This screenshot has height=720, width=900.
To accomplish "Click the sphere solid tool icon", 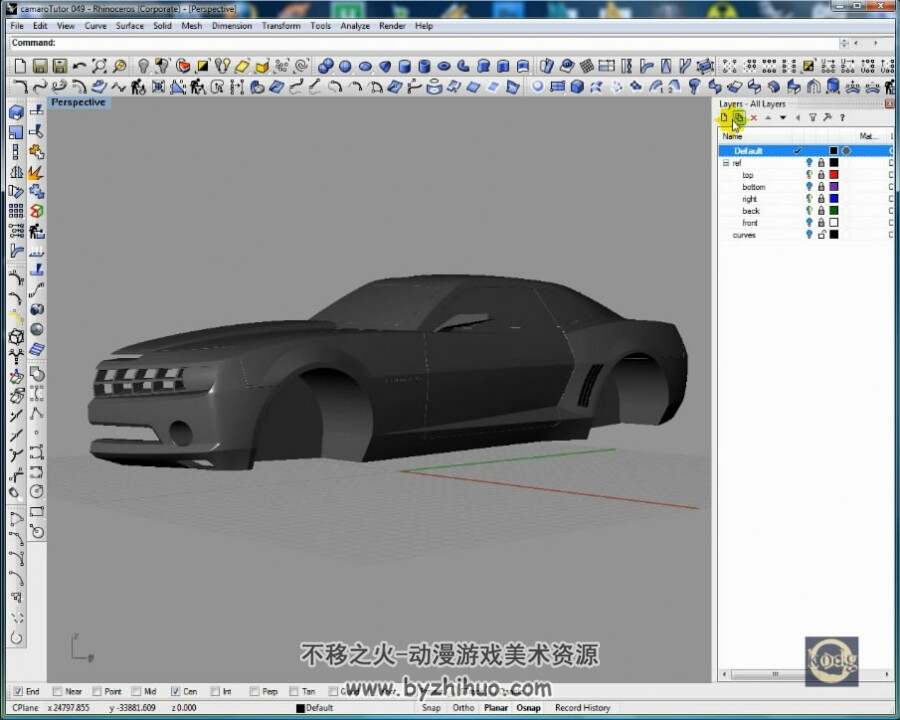I will [x=345, y=67].
